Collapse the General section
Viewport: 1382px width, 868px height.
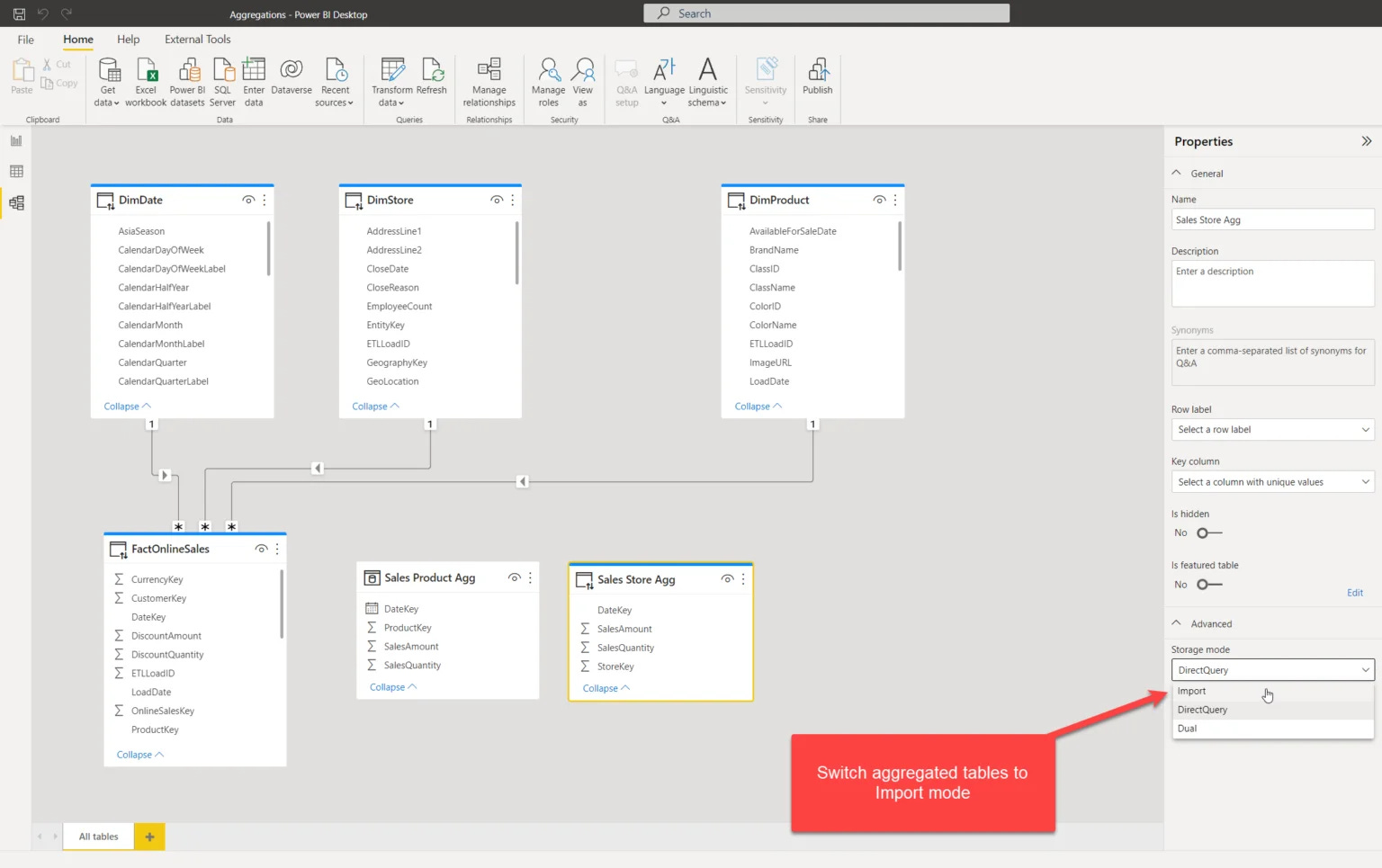click(1176, 173)
